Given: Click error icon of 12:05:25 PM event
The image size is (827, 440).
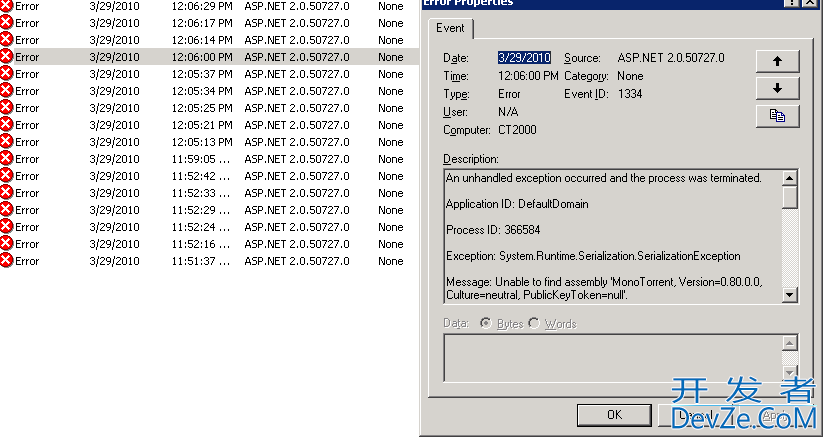Looking at the screenshot, I should coord(6,108).
